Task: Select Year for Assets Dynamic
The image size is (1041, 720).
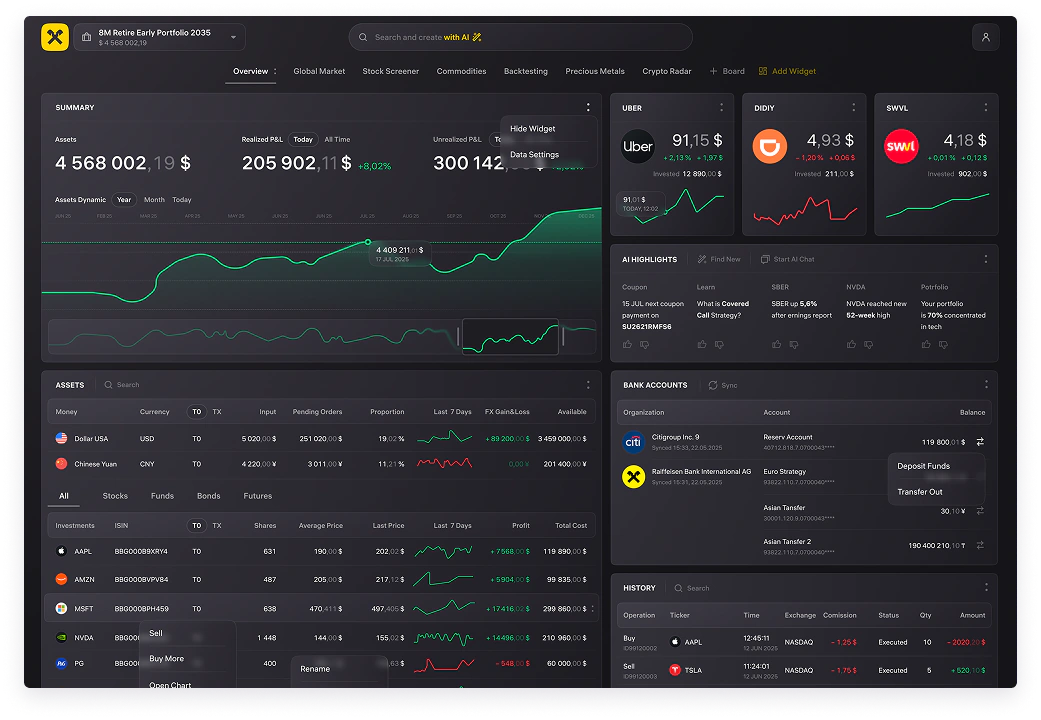Action: click(x=123, y=199)
